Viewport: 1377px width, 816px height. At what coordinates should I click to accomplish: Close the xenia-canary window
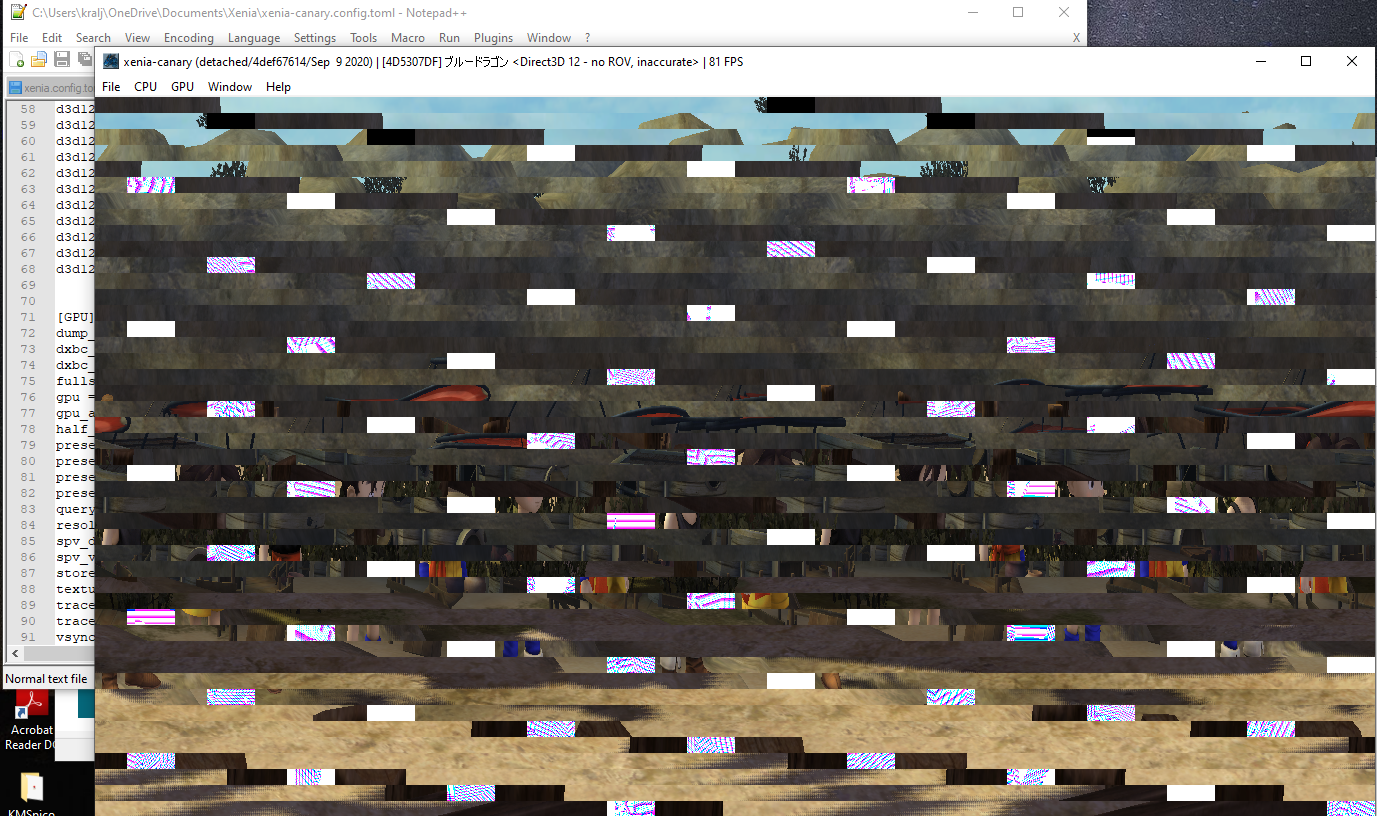coord(1352,61)
